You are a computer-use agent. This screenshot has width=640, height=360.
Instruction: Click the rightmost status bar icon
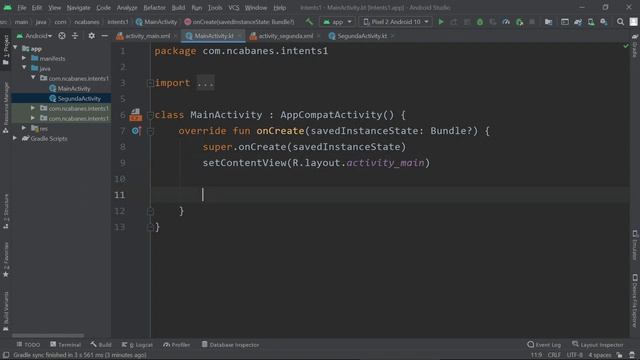click(x=632, y=355)
